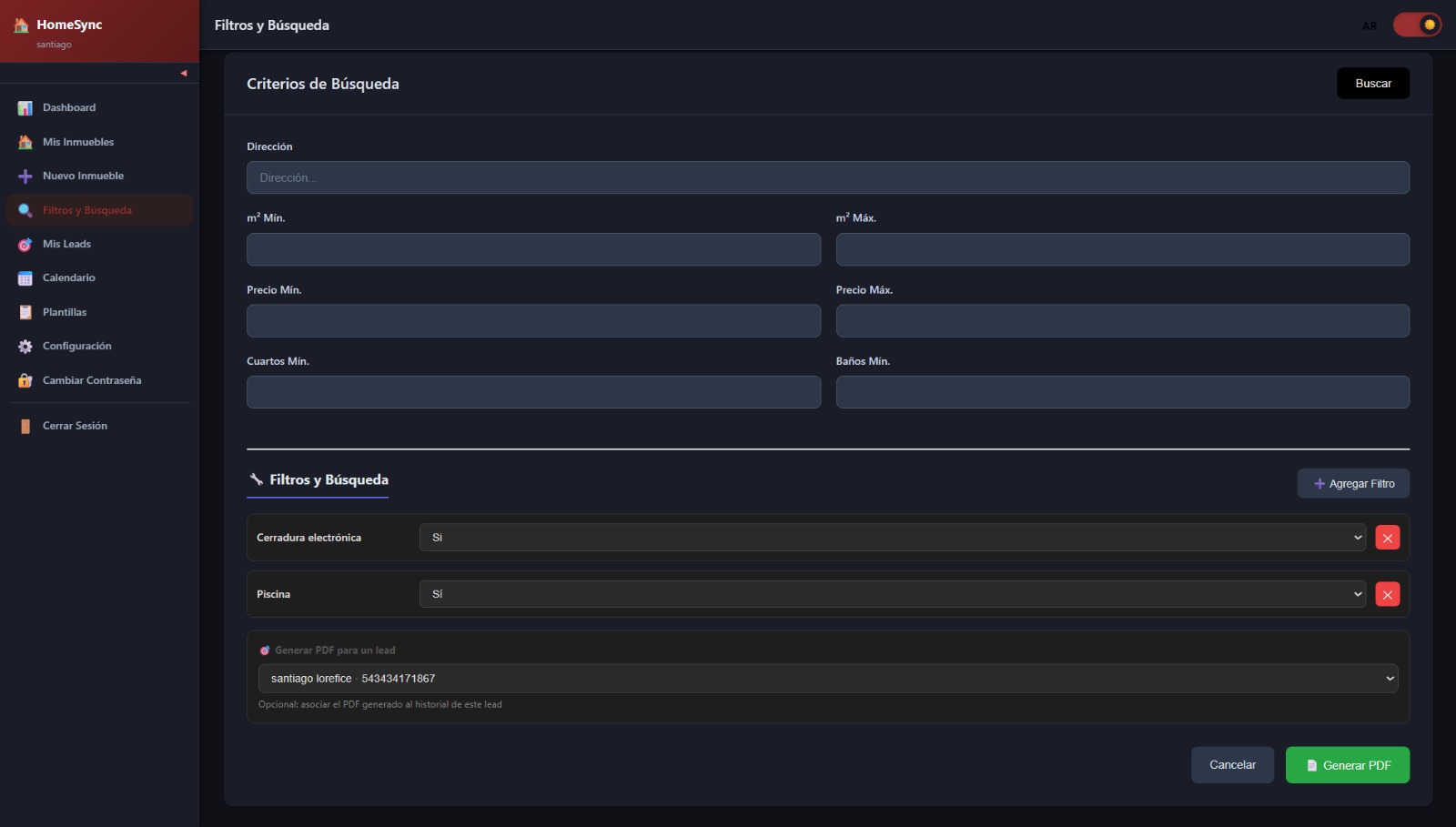Click the Mis Inmuebles house icon

[x=25, y=142]
